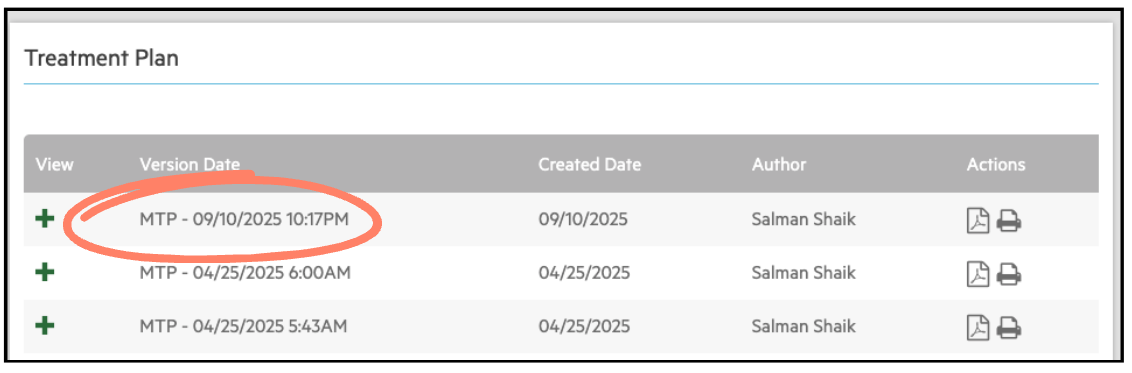Click the Version Date column header
Image resolution: width=1132 pixels, height=373 pixels.
[190, 164]
